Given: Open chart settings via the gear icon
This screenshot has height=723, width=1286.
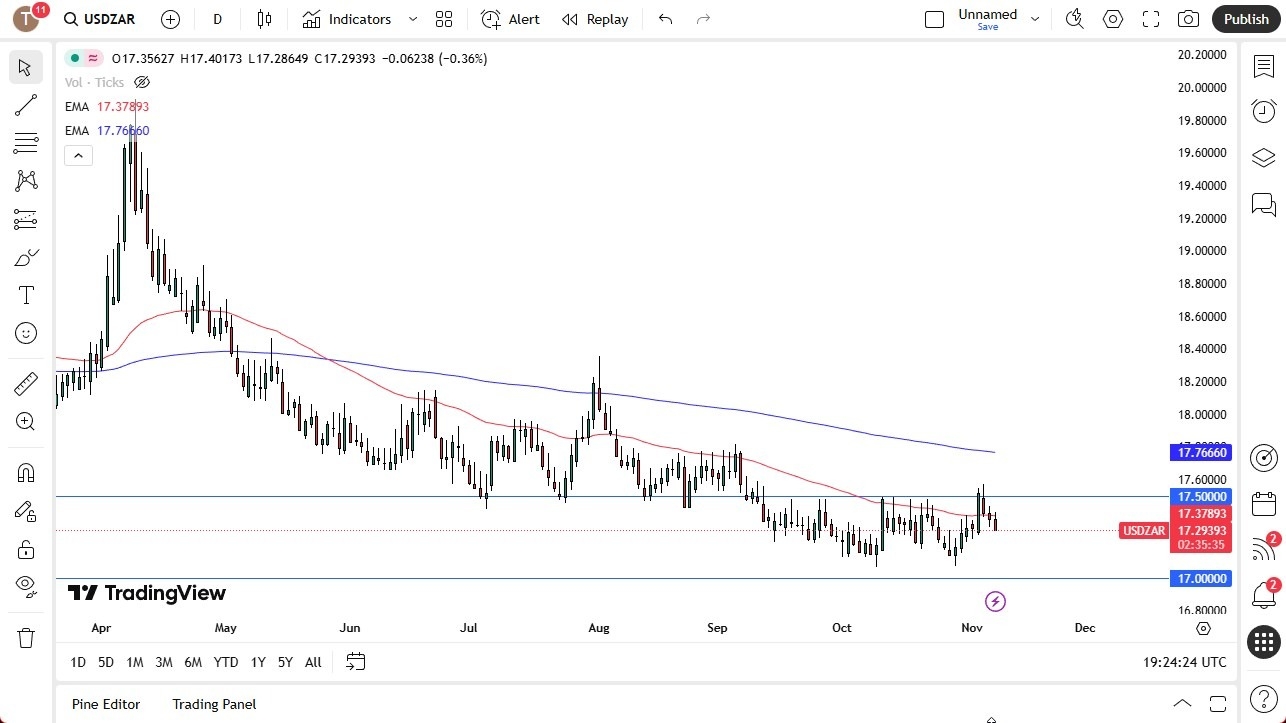Looking at the screenshot, I should click(x=1112, y=18).
